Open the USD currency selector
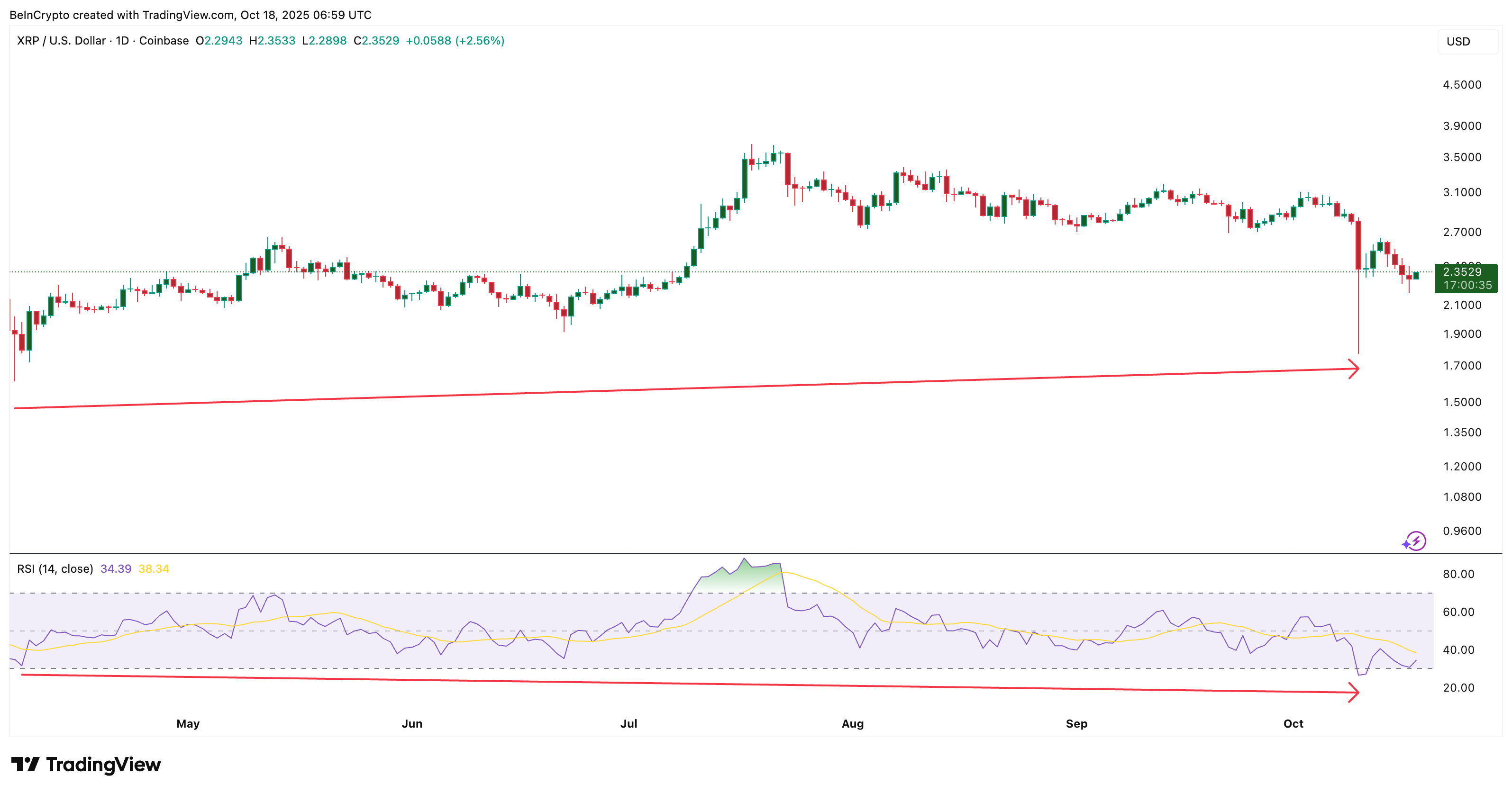 click(1467, 42)
